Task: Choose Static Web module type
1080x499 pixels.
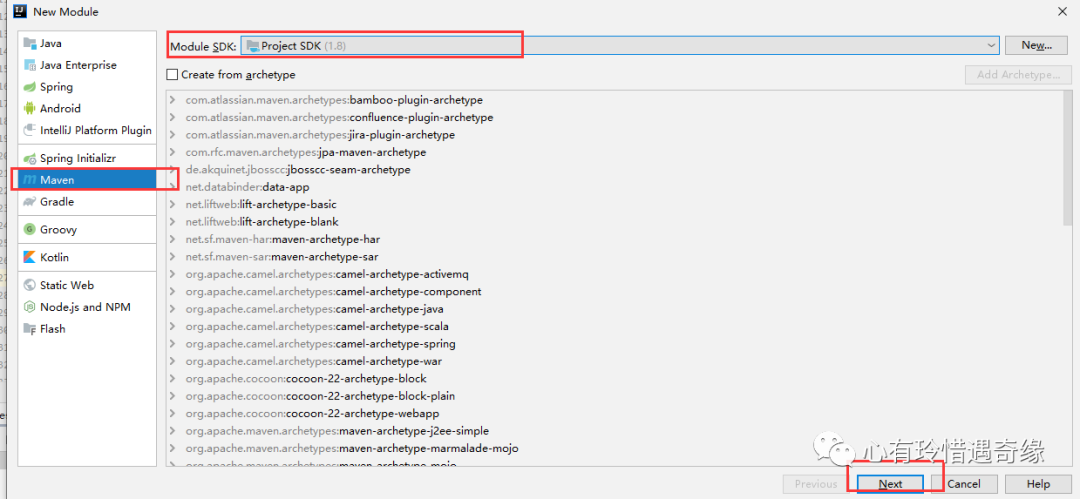Action: click(x=86, y=285)
